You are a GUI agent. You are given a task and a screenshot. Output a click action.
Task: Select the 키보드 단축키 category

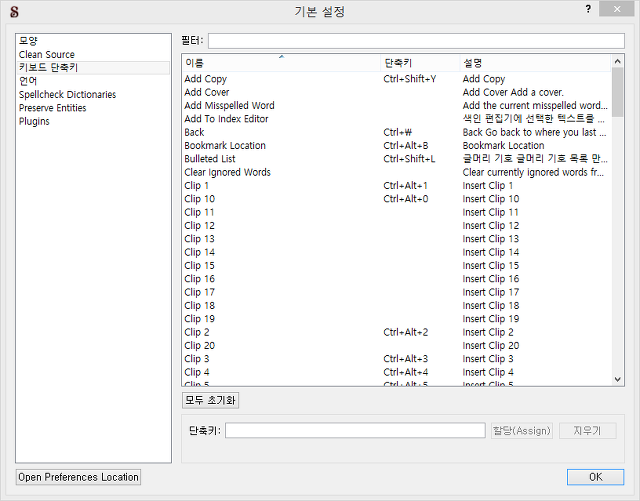[93, 68]
